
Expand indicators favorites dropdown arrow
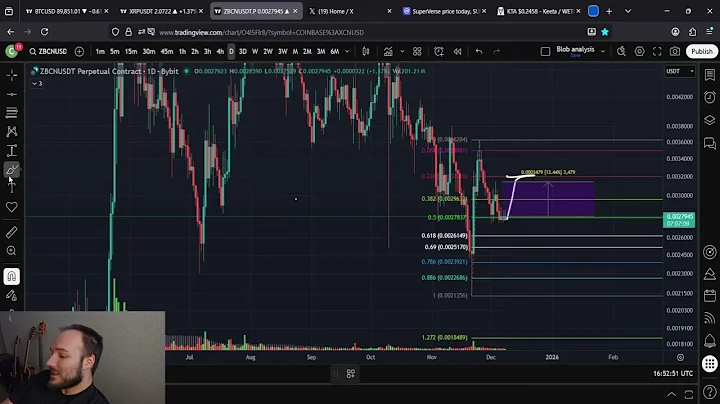pos(402,51)
